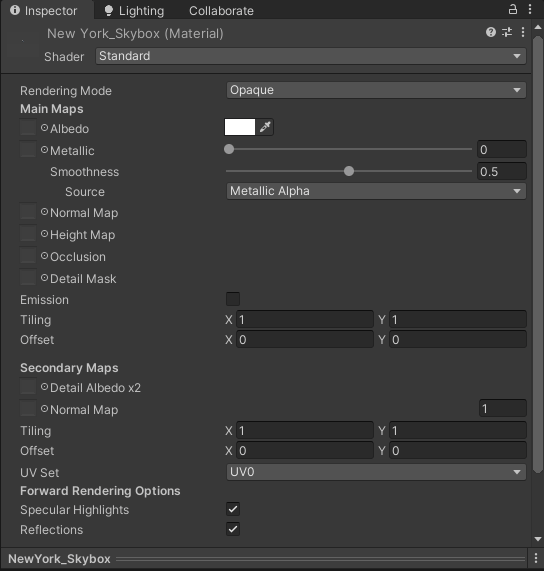Open Rendering Mode Opaque dropdown
Screen dimensions: 544x571
(x=376, y=90)
